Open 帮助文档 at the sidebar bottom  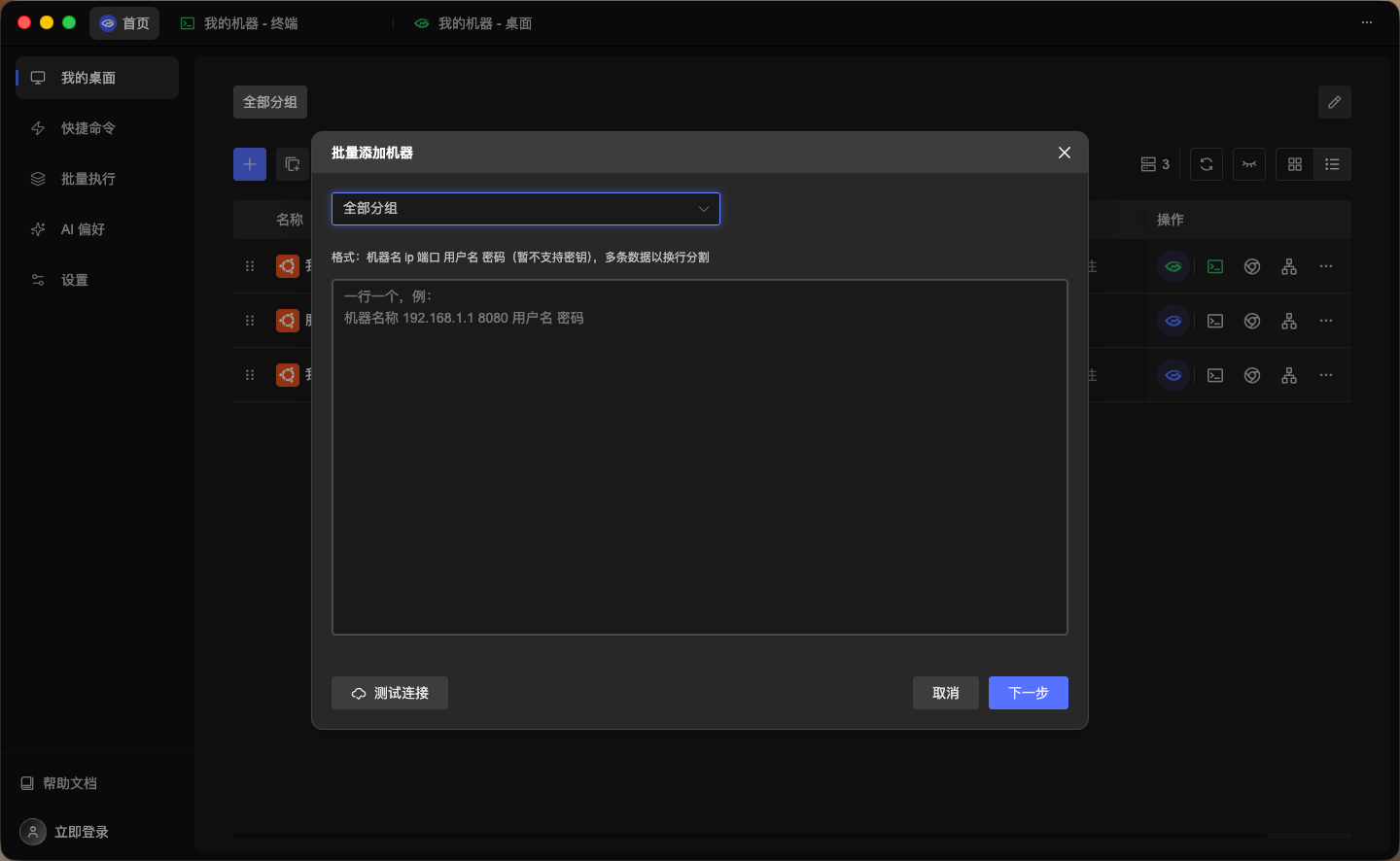pyautogui.click(x=59, y=783)
